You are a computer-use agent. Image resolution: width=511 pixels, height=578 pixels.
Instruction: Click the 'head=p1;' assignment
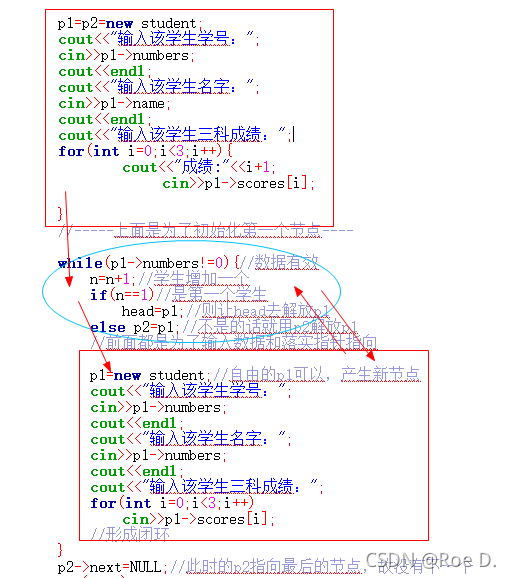coord(152,311)
